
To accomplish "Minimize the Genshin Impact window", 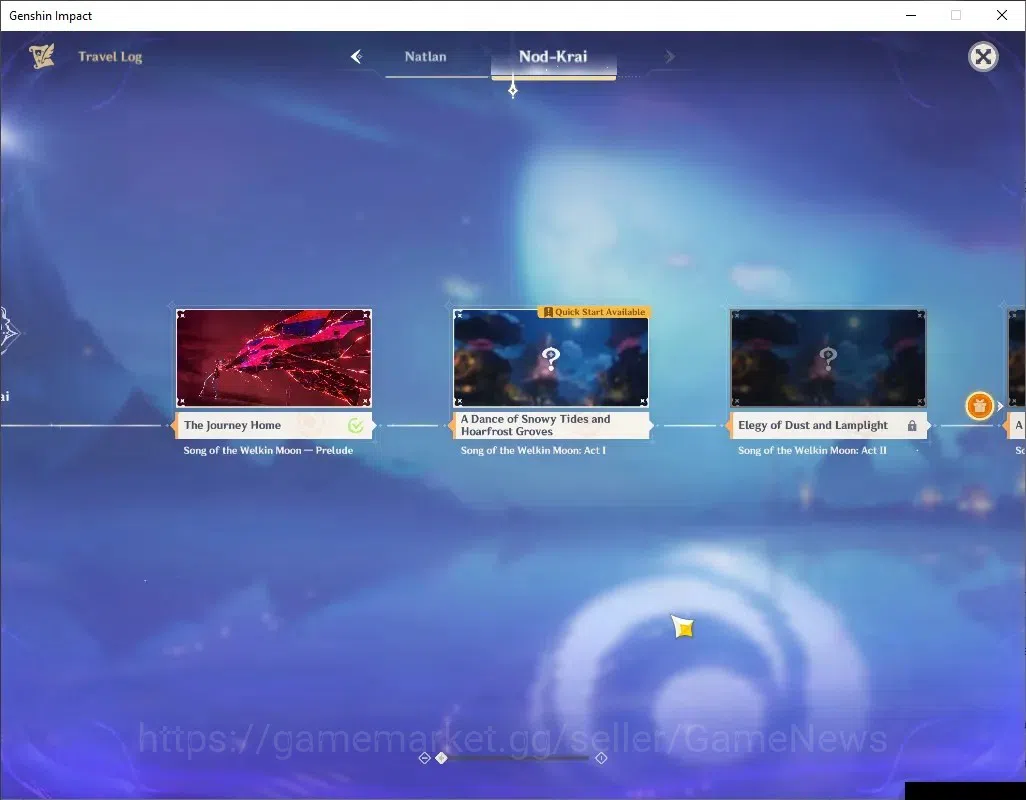I will [x=911, y=15].
